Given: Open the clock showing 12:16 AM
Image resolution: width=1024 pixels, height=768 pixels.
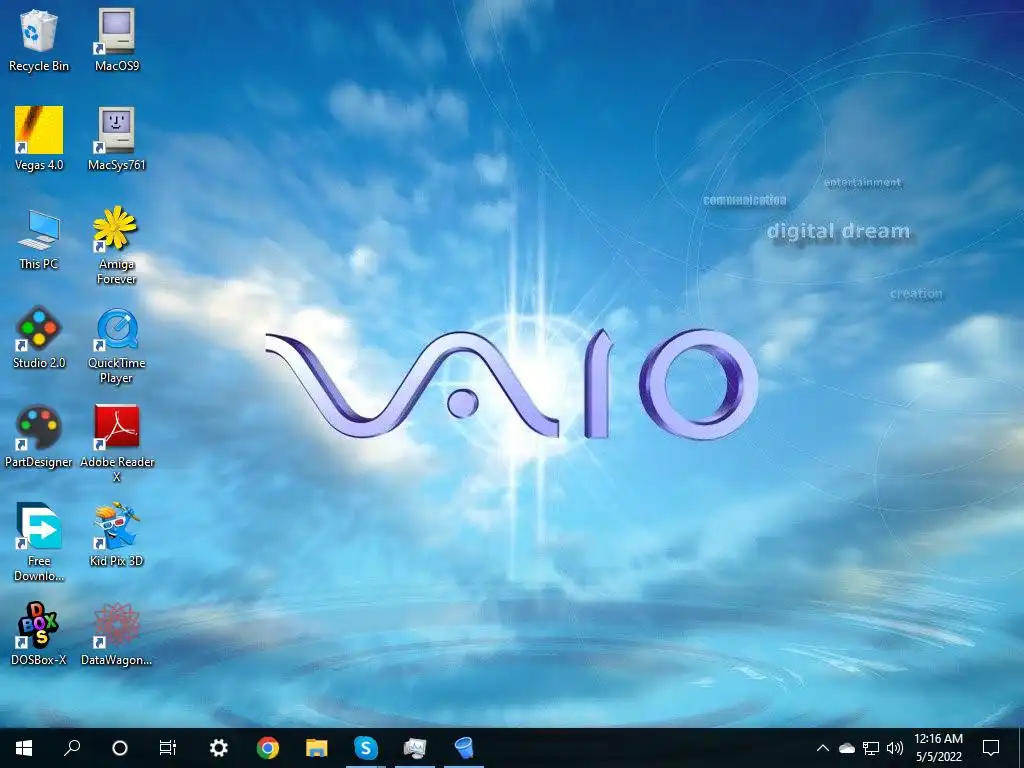Looking at the screenshot, I should pyautogui.click(x=938, y=748).
